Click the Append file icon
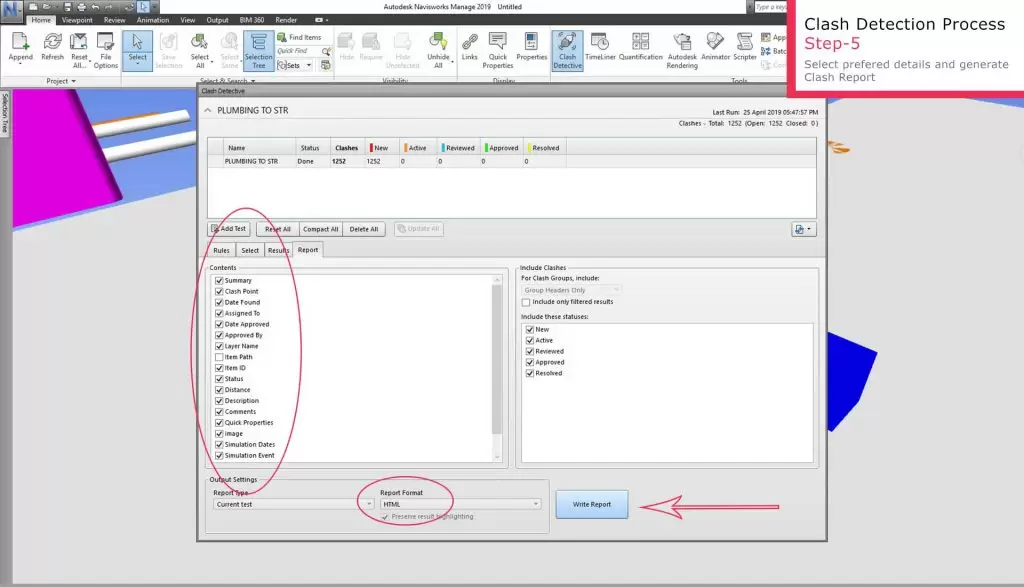The height and width of the screenshot is (587, 1024). tap(20, 49)
